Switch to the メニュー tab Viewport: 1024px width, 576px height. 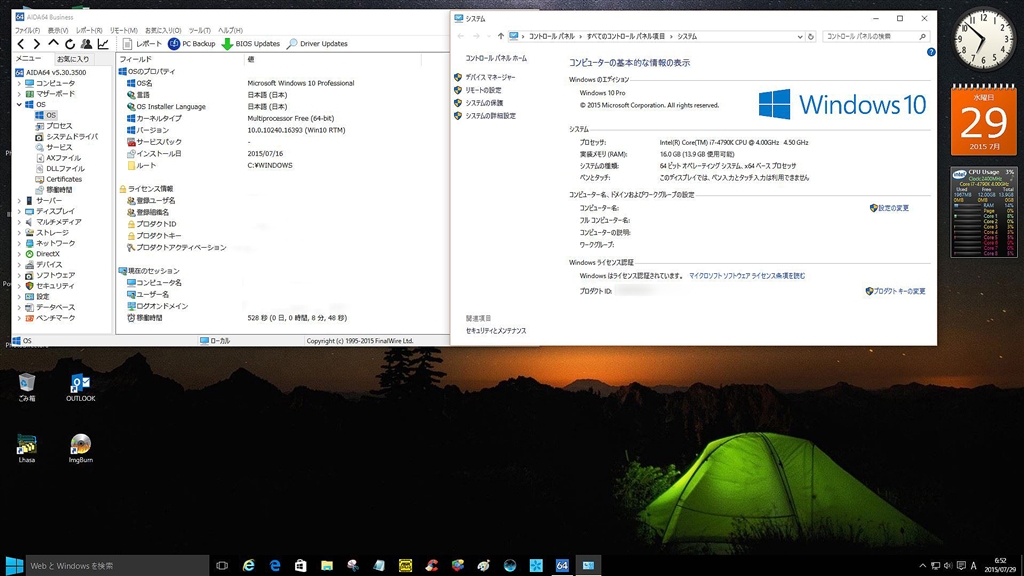tap(28, 59)
